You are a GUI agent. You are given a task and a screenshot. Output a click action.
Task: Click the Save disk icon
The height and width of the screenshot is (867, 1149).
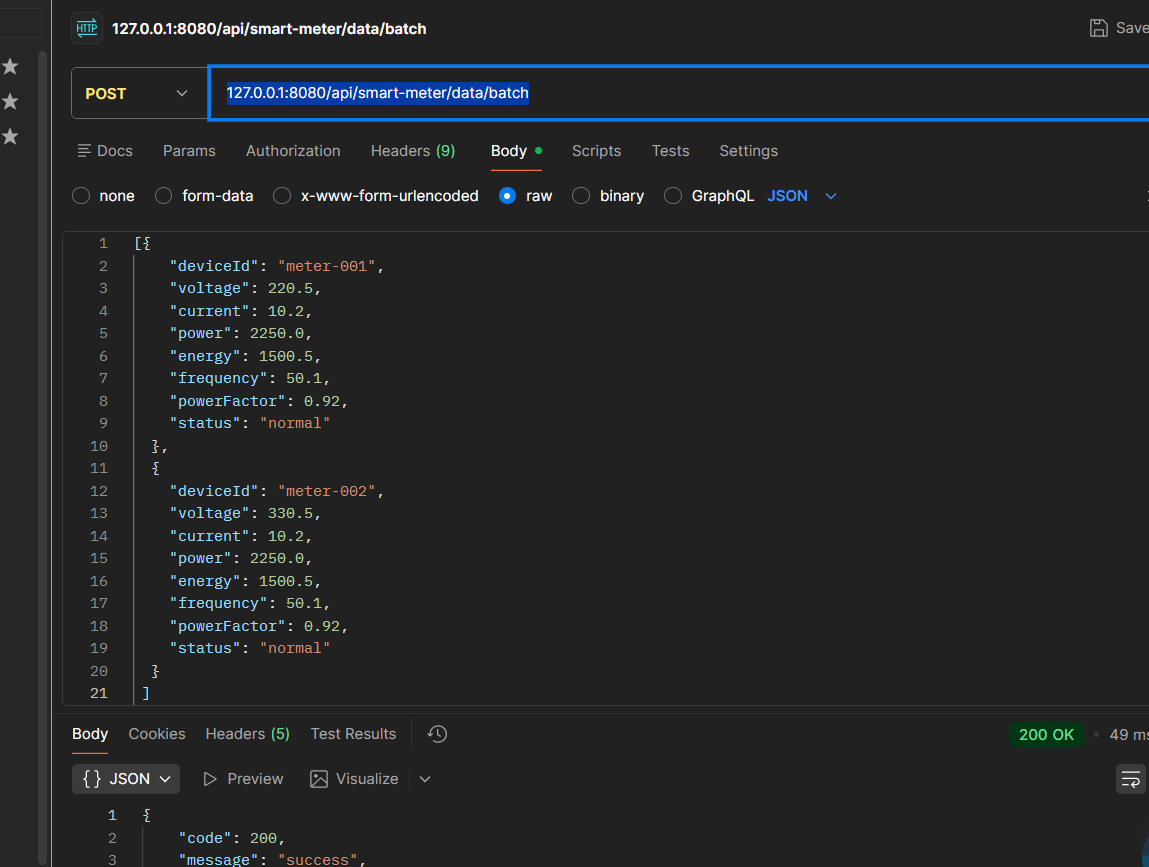click(x=1098, y=28)
